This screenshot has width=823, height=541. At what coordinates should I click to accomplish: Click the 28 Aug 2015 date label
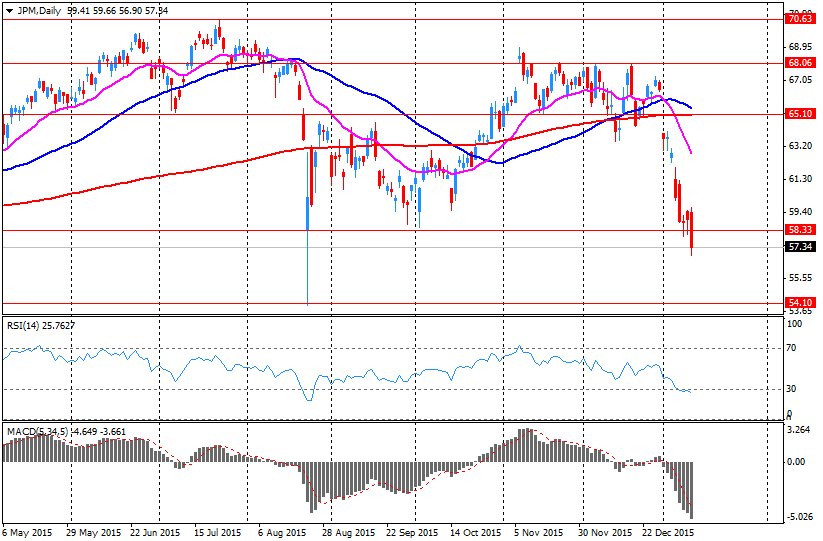349,533
